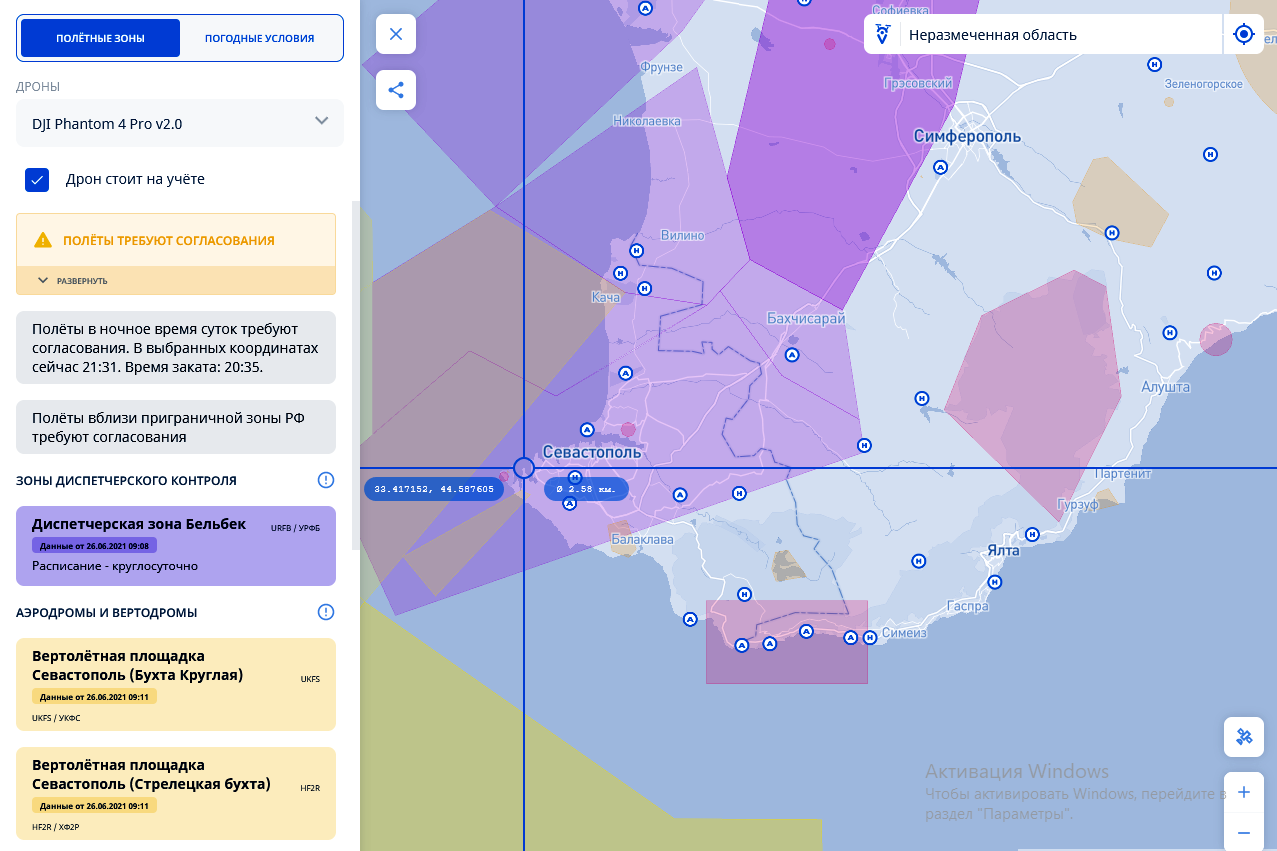The image size is (1277, 851).
Task: Click the 'Алушта' town label
Action: click(1166, 387)
